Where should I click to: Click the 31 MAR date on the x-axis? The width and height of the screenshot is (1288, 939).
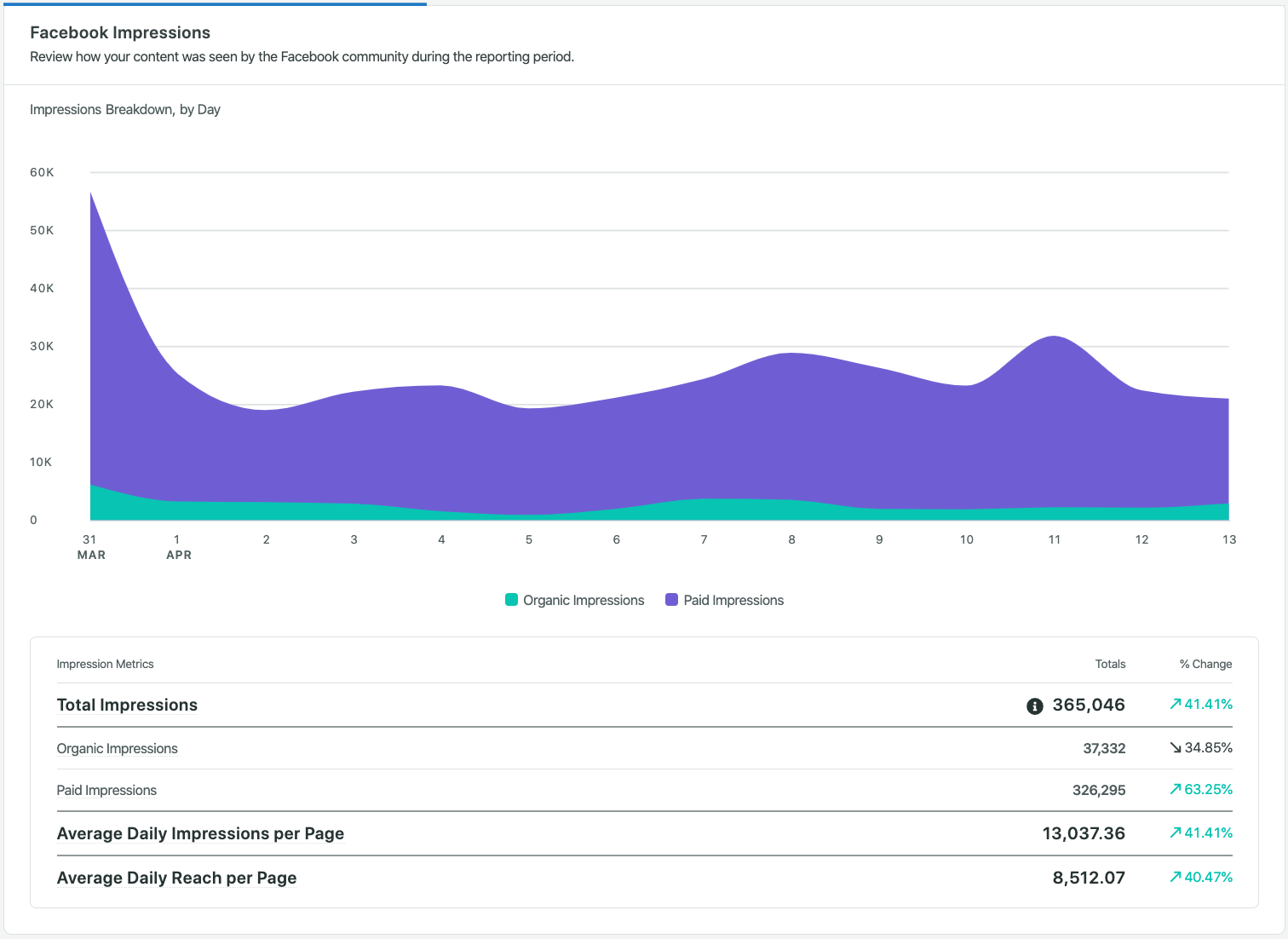click(x=90, y=546)
